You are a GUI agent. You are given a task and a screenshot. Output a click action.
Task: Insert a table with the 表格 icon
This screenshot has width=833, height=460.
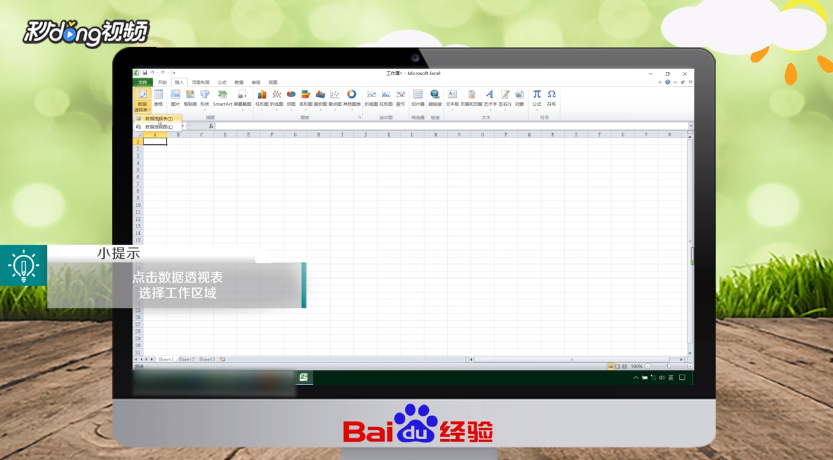coord(158,98)
